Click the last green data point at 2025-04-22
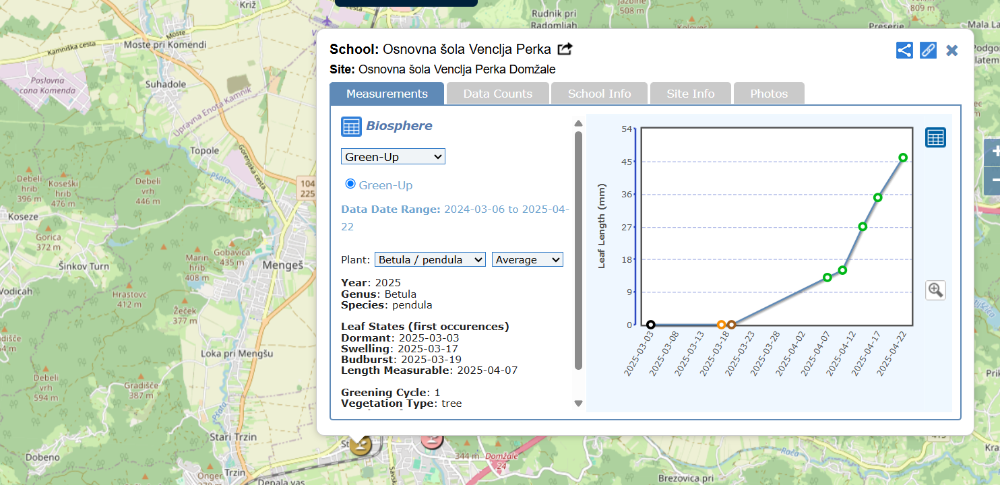 click(903, 158)
